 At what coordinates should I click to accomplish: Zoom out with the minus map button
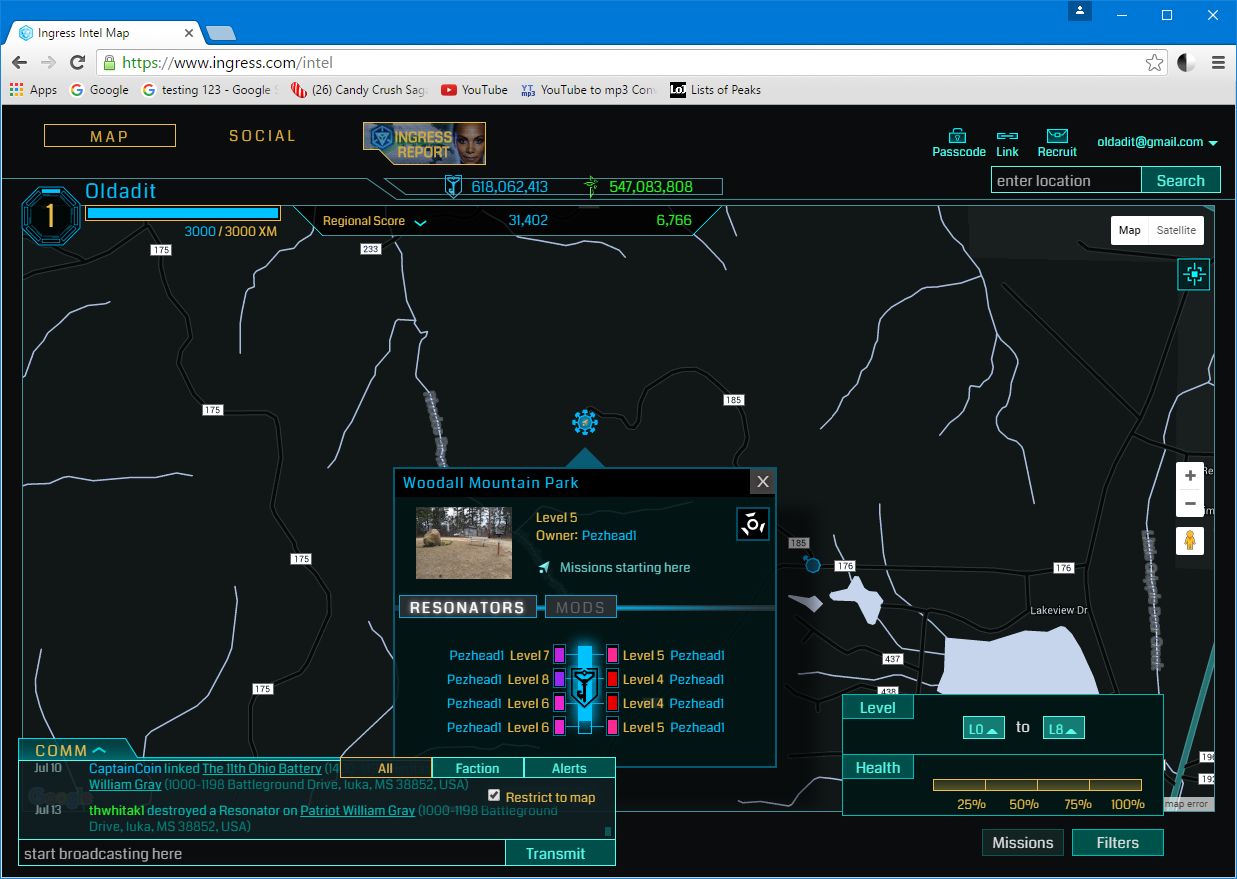coord(1190,504)
